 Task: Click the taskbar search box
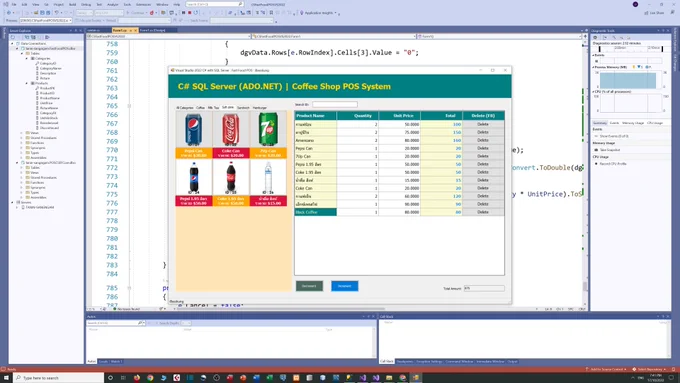59,378
